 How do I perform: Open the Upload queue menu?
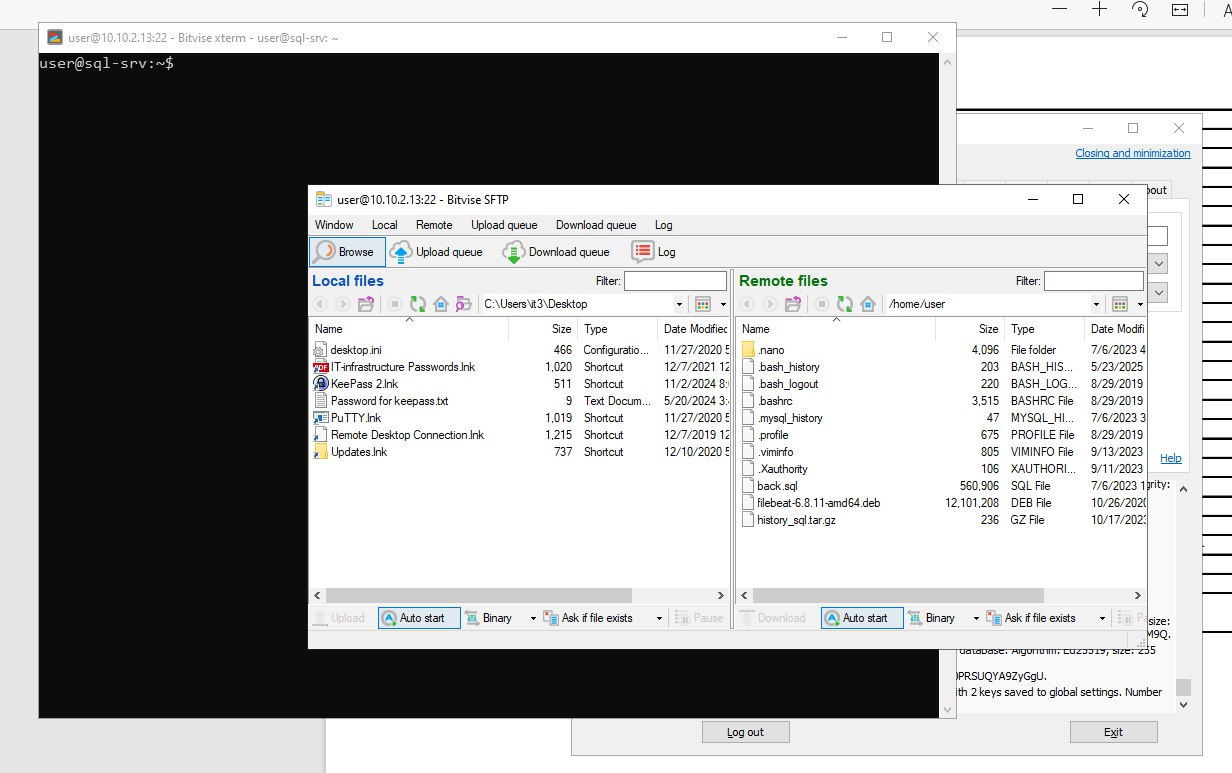(x=504, y=225)
